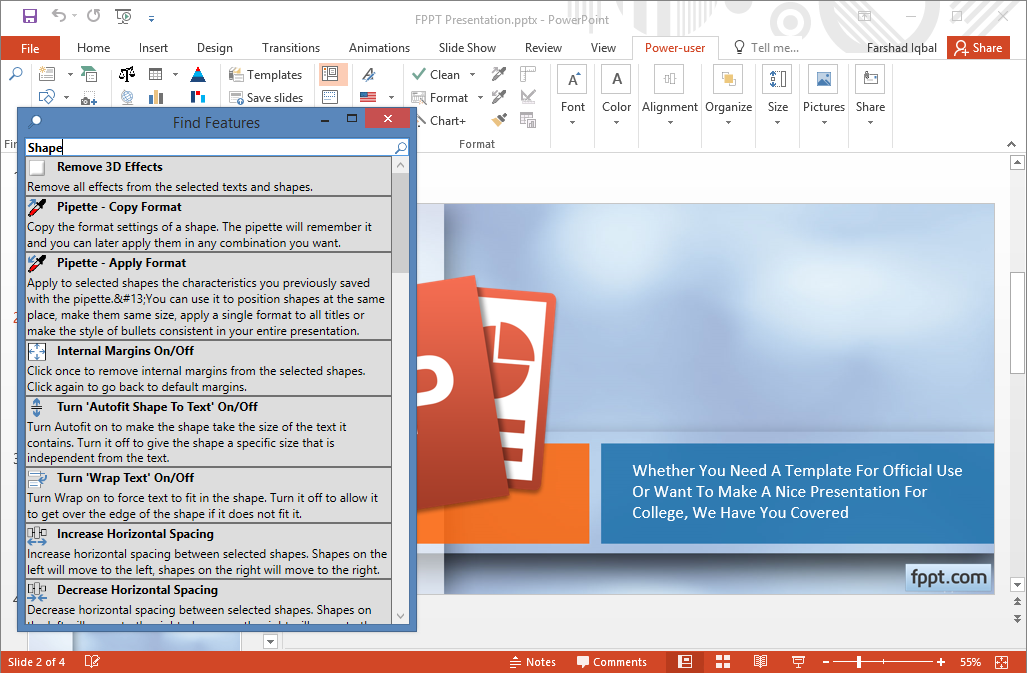The height and width of the screenshot is (673, 1027).
Task: Toggle Notes pane in status bar
Action: (x=532, y=662)
